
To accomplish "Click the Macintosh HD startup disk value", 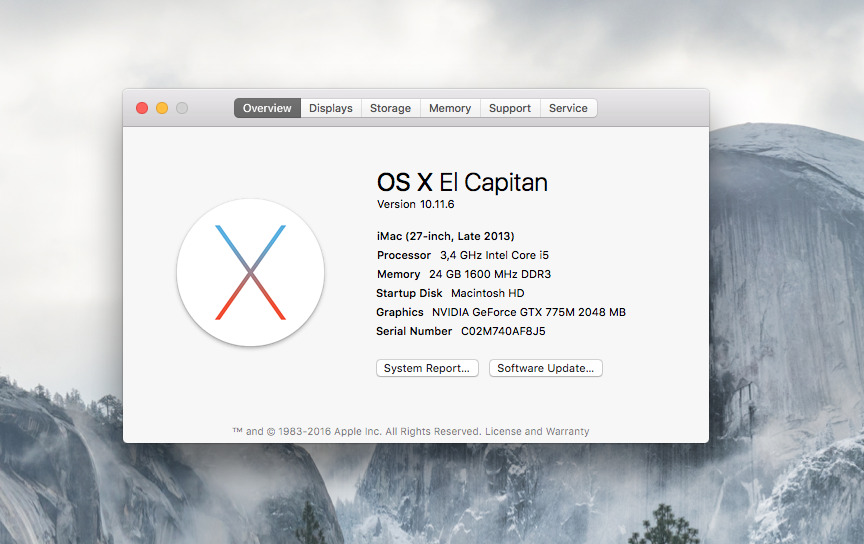I will point(488,293).
